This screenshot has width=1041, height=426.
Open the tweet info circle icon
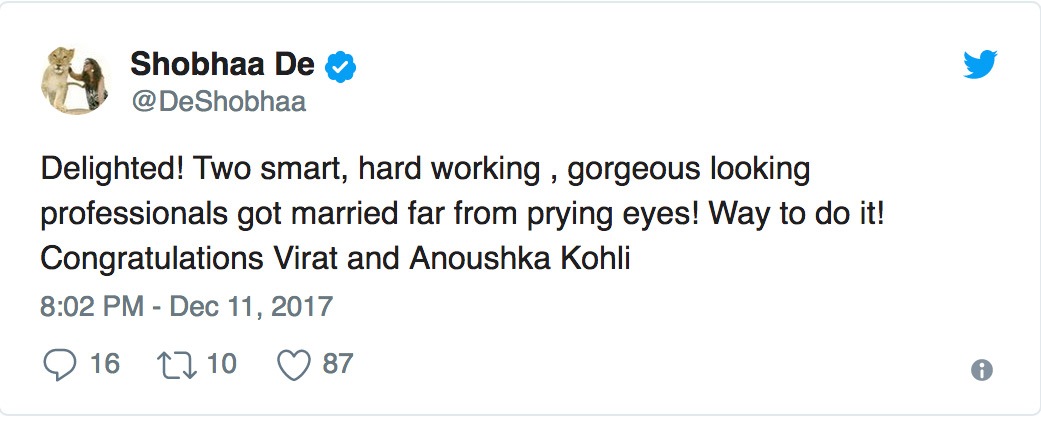(982, 370)
